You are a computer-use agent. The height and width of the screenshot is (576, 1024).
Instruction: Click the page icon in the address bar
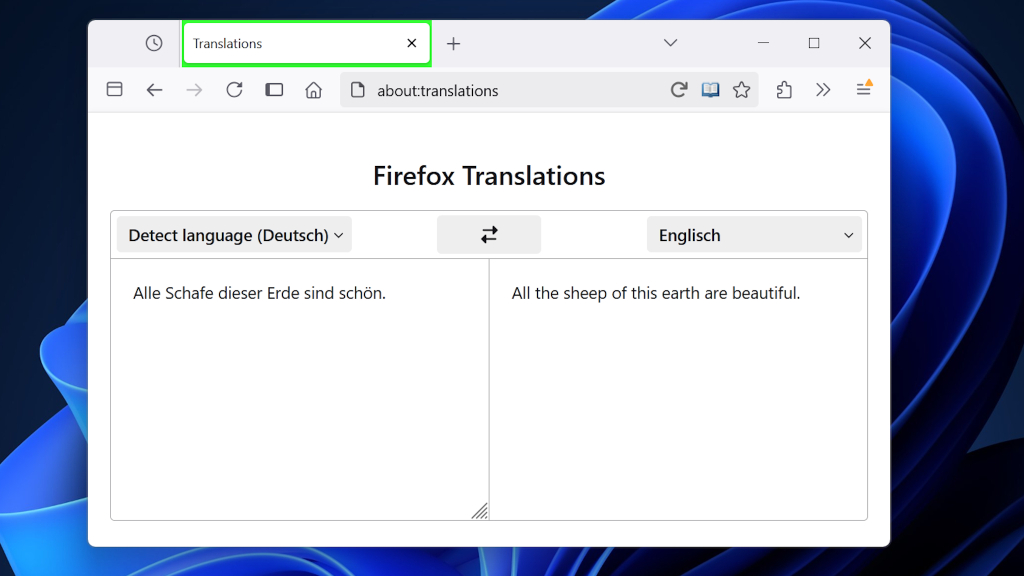click(x=357, y=90)
